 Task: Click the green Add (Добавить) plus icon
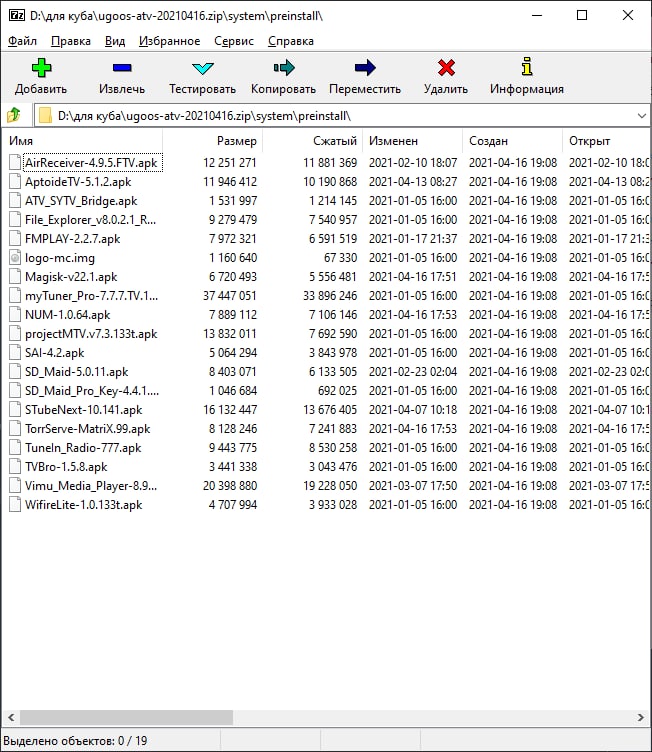coord(41,68)
